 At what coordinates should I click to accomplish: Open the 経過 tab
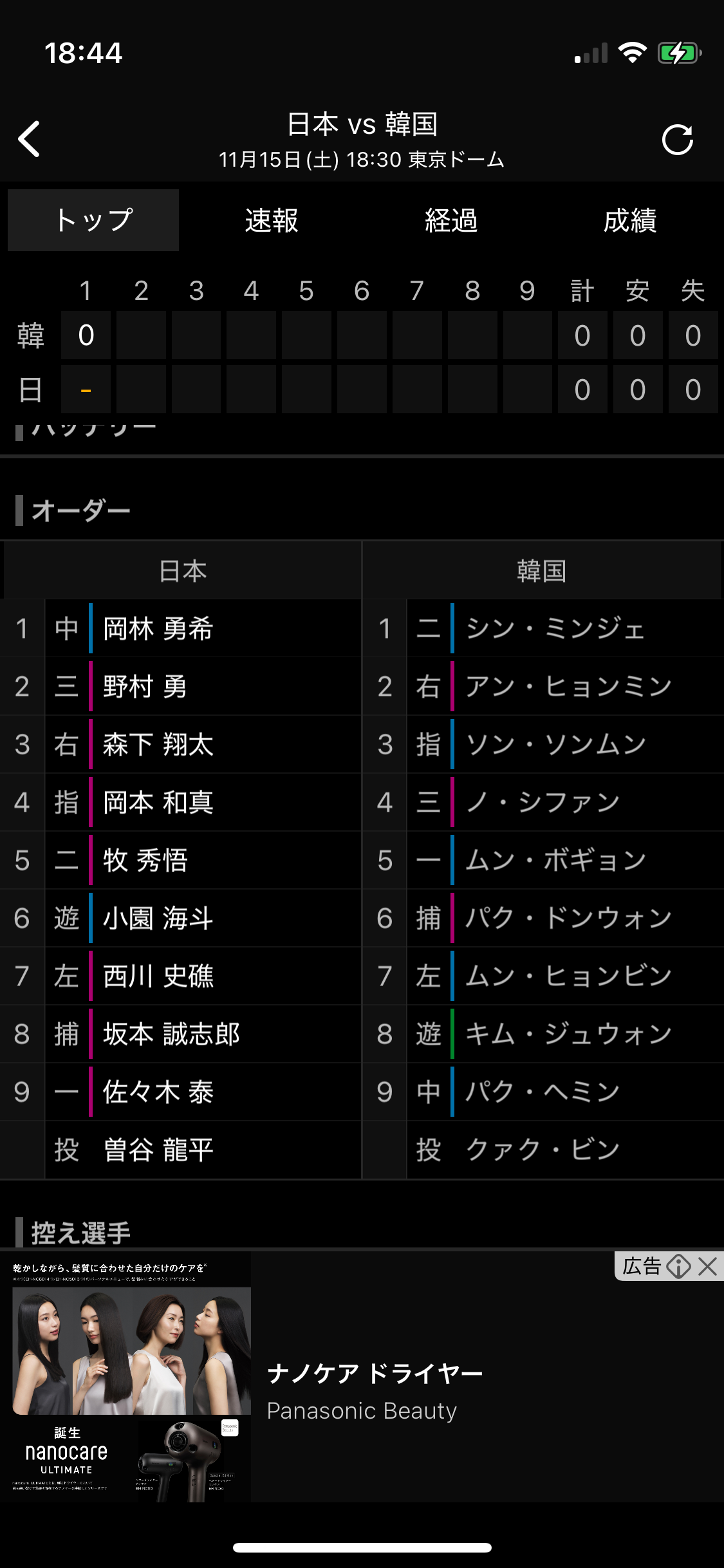[x=451, y=220]
